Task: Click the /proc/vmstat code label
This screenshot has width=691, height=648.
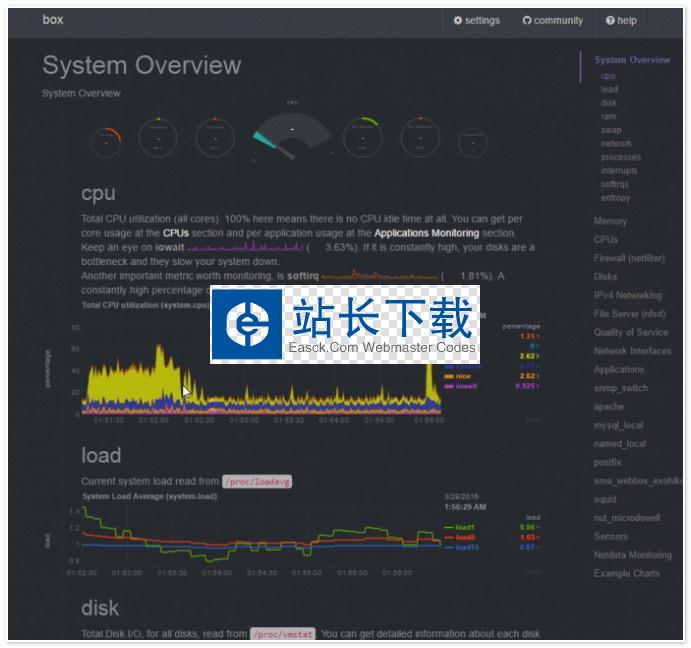Action: tap(282, 634)
